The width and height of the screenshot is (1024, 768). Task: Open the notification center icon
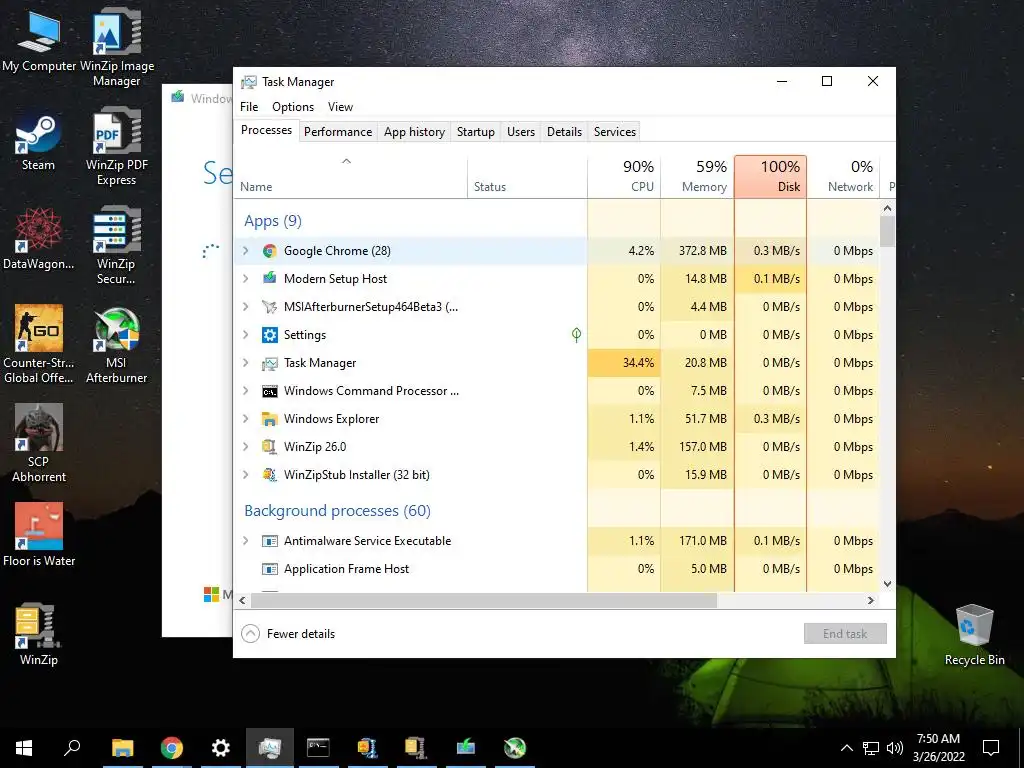[991, 748]
